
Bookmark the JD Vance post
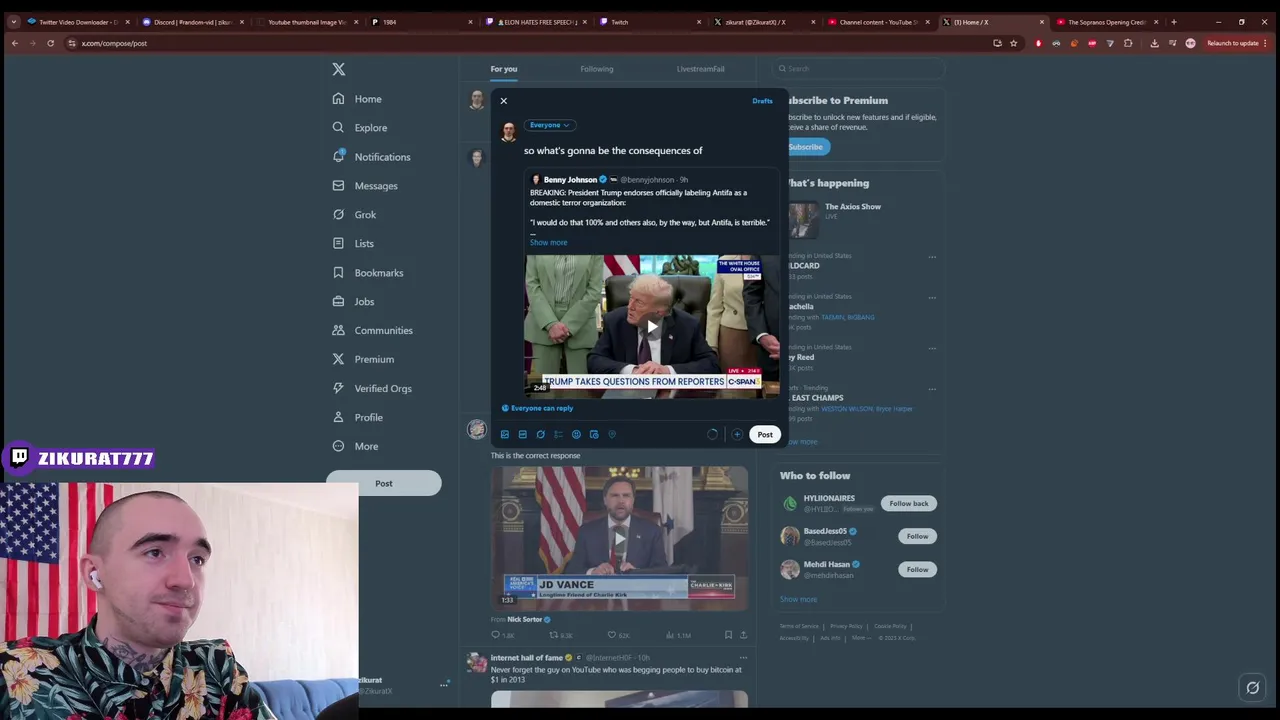click(728, 635)
